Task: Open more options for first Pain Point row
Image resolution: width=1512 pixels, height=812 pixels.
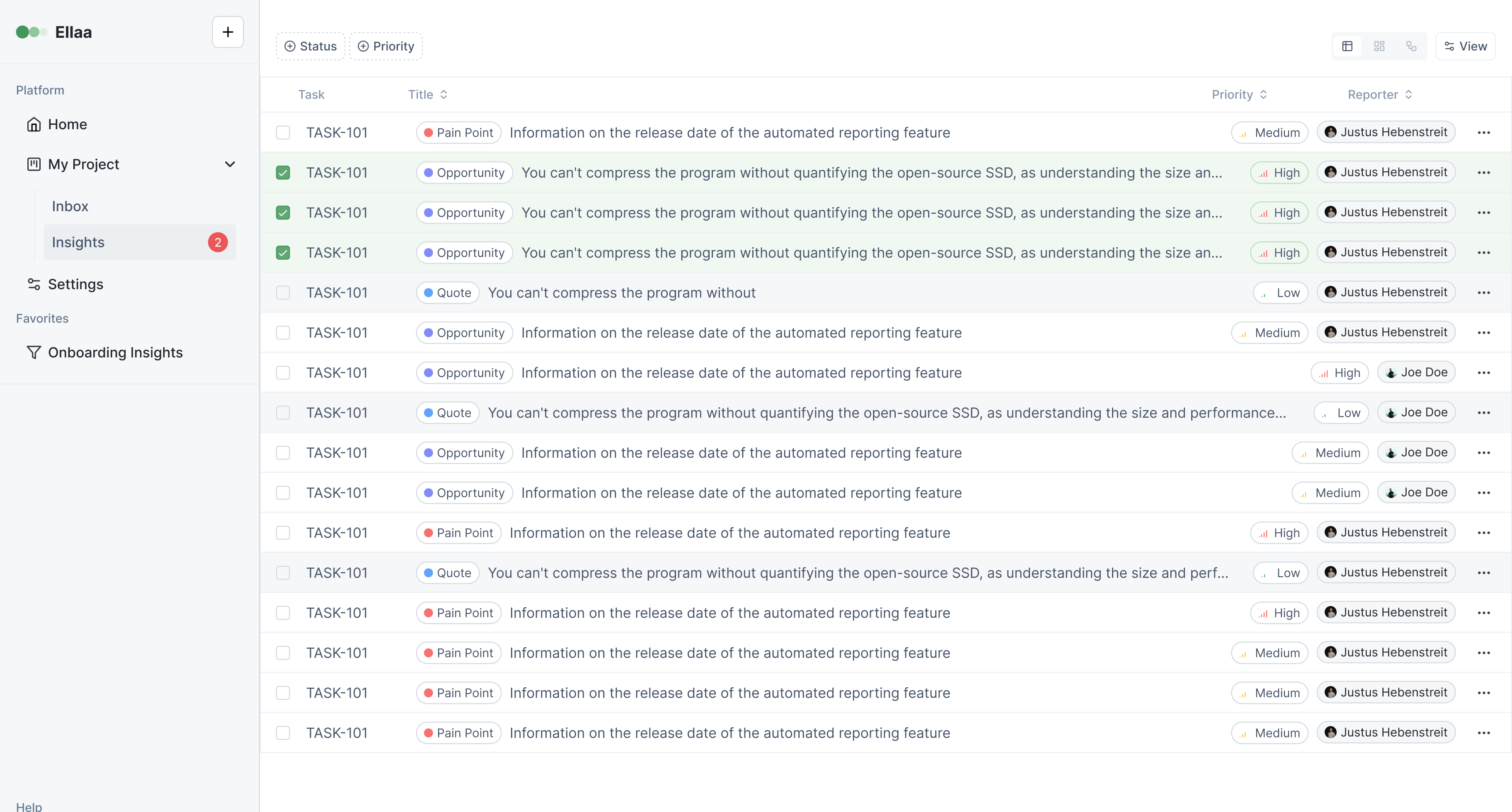Action: click(x=1484, y=133)
